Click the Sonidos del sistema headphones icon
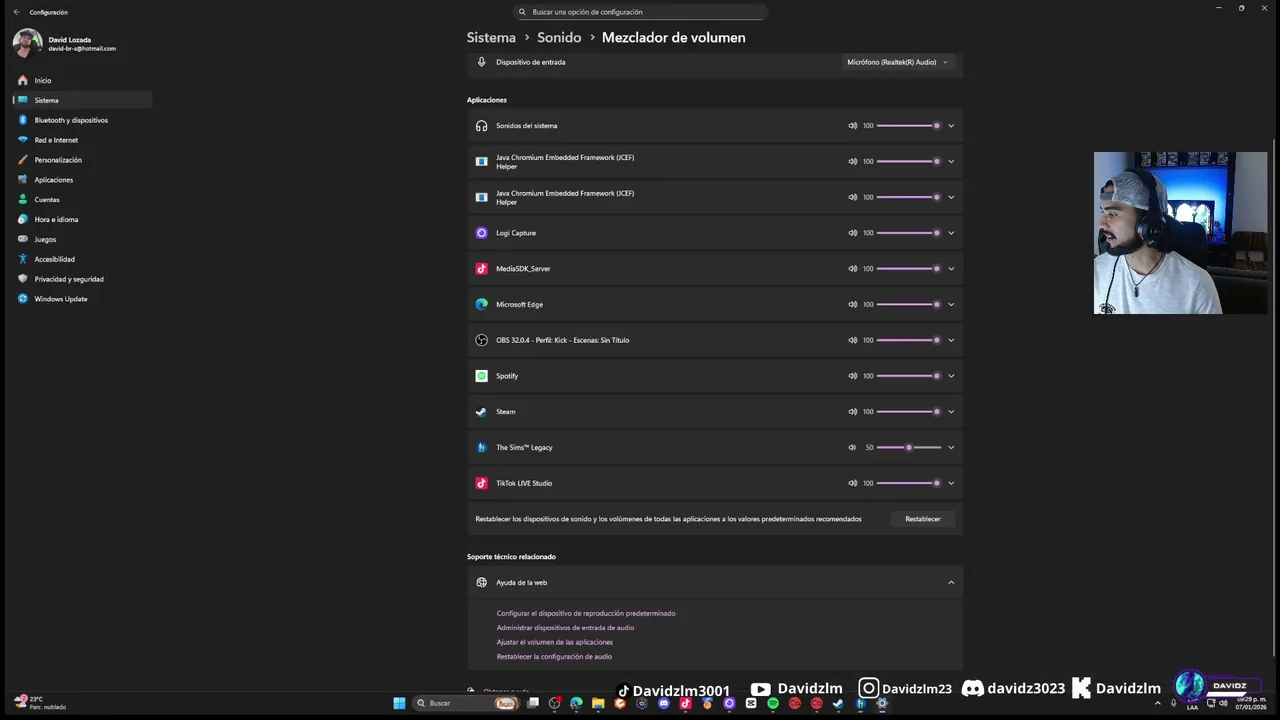The height and width of the screenshot is (720, 1280). (481, 126)
